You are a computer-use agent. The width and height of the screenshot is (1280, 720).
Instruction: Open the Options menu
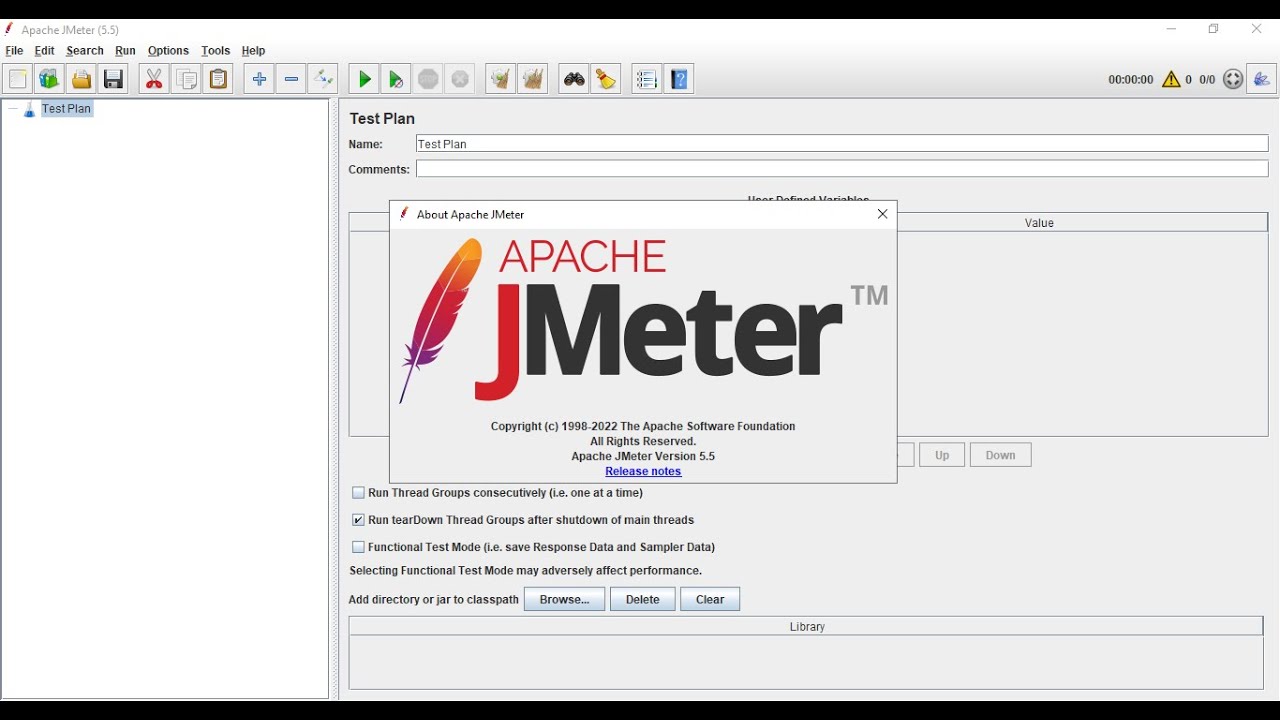168,51
